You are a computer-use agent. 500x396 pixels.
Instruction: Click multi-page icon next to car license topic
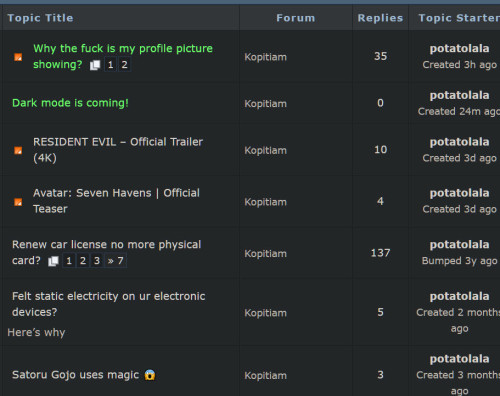pyautogui.click(x=53, y=261)
